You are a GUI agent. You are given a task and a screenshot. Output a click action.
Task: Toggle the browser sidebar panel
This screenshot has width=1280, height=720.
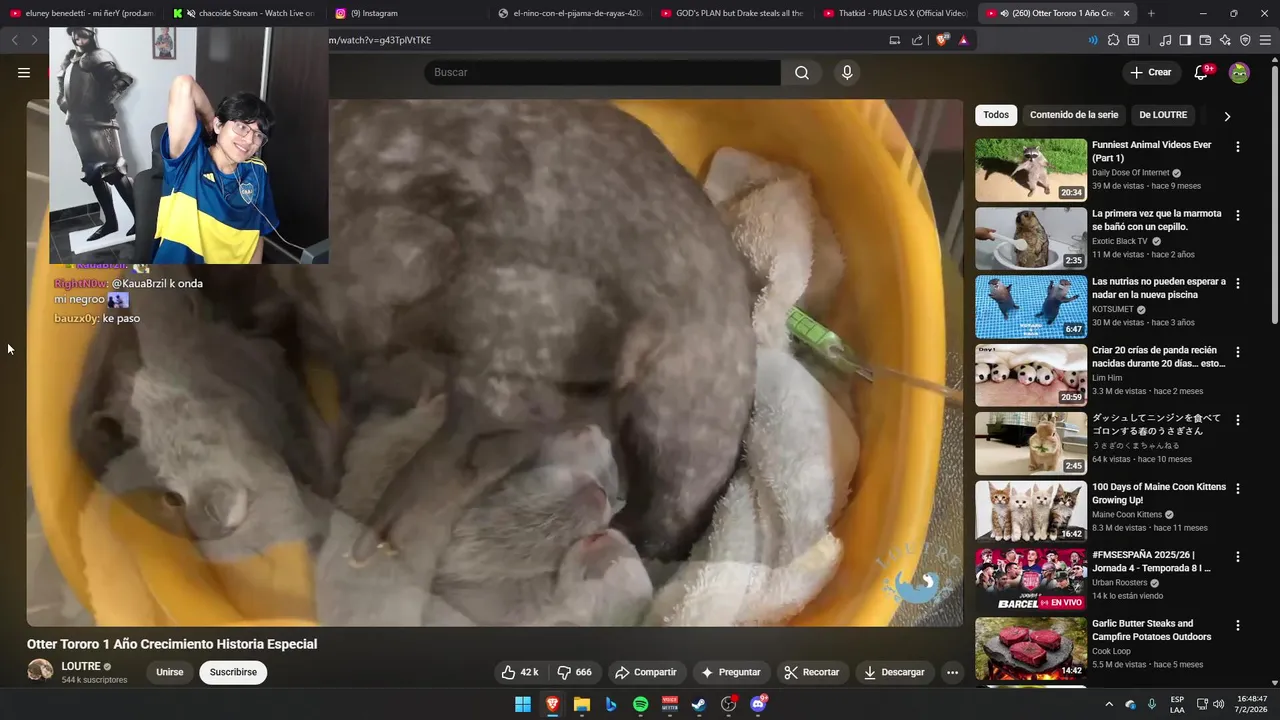pyautogui.click(x=1185, y=40)
